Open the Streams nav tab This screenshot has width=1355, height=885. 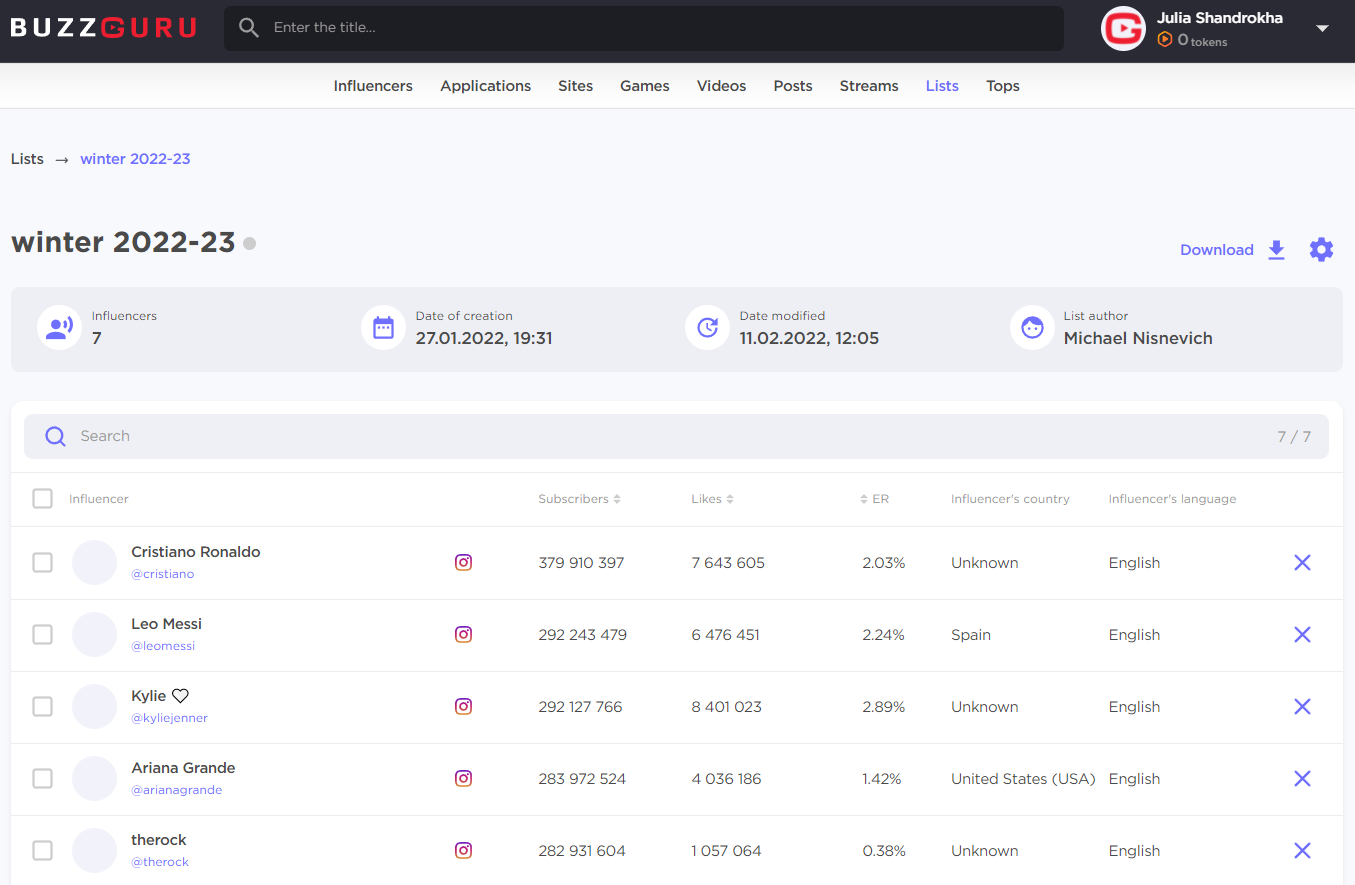[869, 86]
